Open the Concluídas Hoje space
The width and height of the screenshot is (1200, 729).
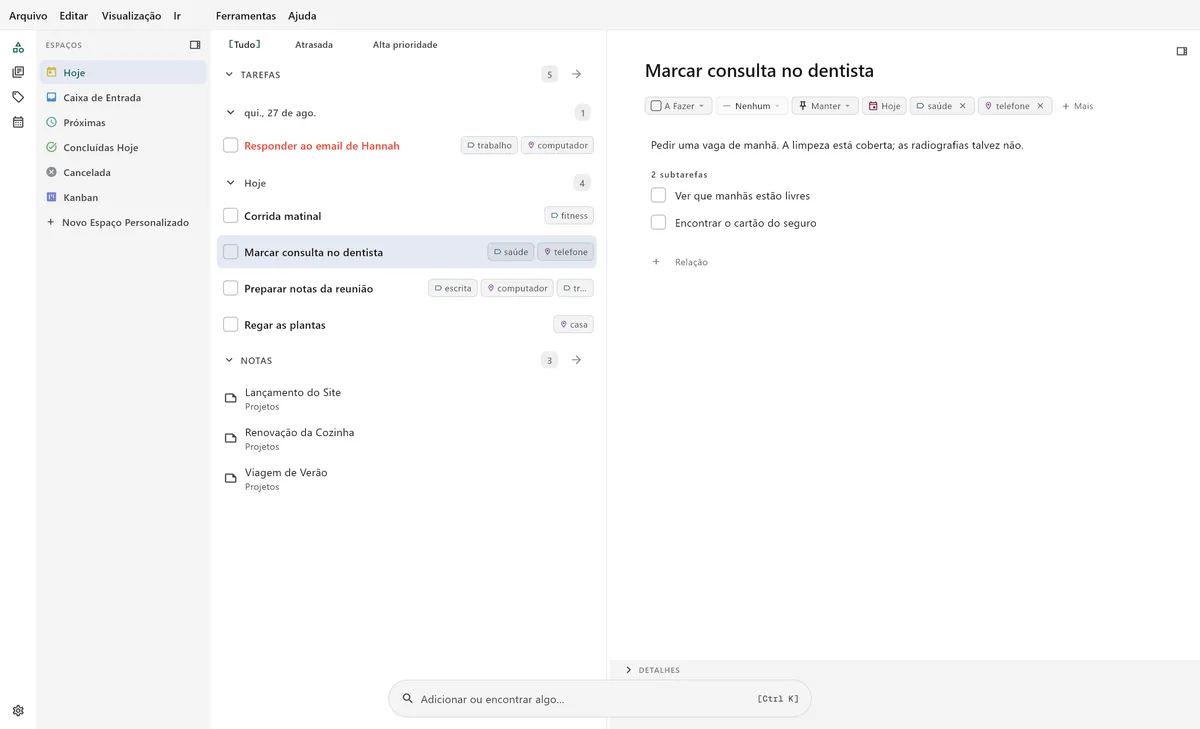pos(123,147)
